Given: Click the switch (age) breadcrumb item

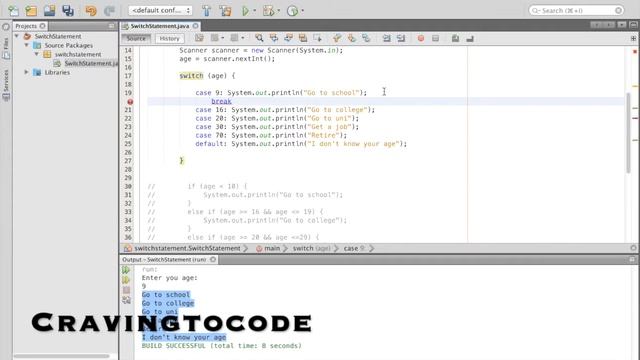Looking at the screenshot, I should click(x=311, y=248).
